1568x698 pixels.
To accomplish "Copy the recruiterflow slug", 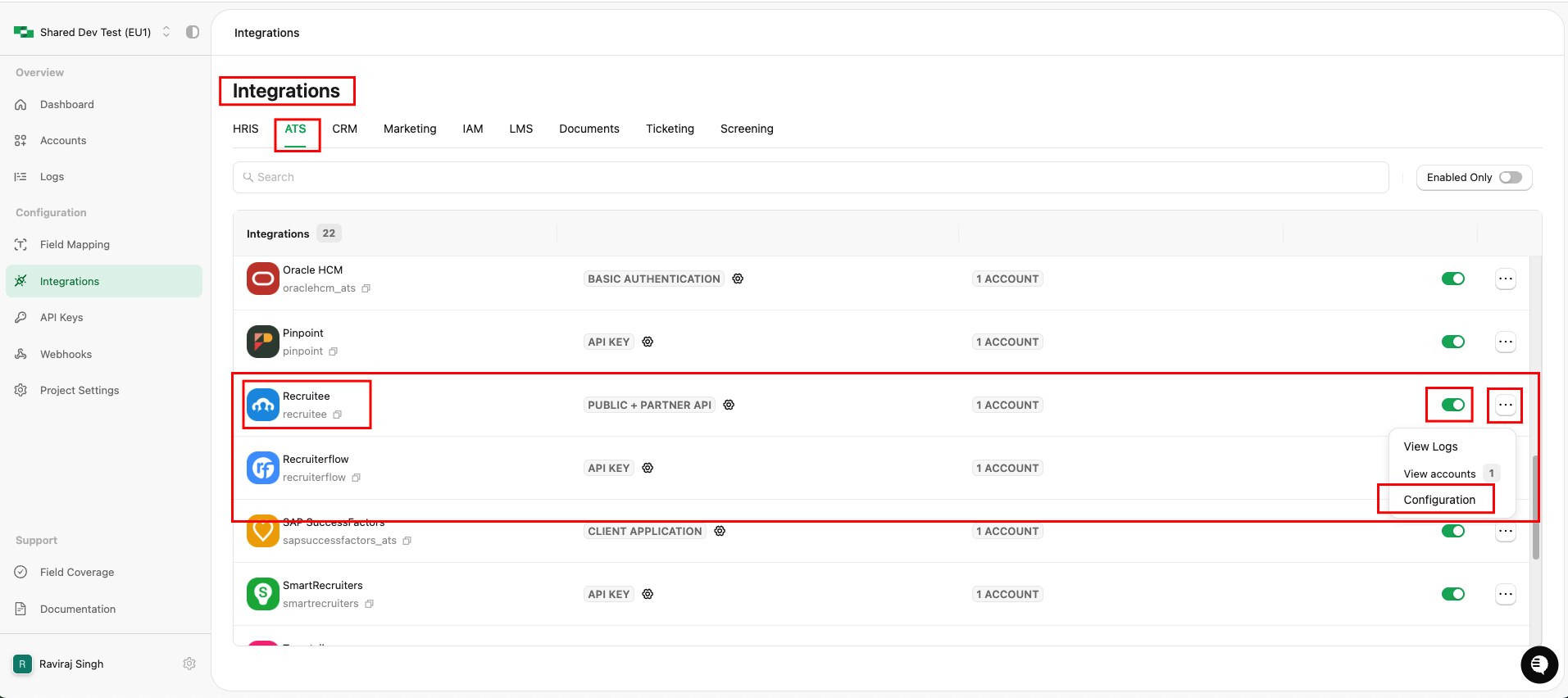I will 357,478.
